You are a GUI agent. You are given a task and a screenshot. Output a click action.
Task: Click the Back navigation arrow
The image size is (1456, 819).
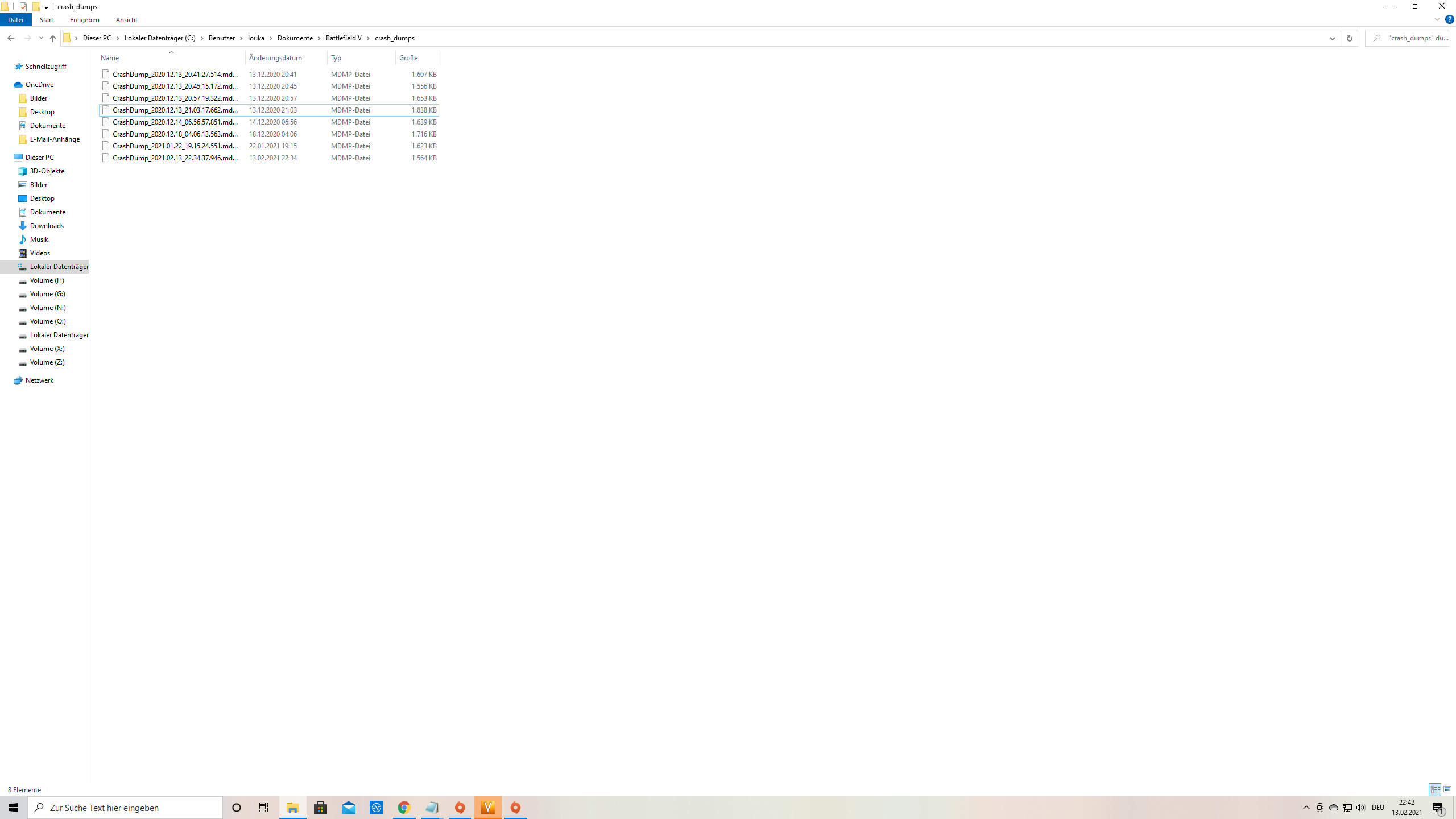[x=11, y=38]
